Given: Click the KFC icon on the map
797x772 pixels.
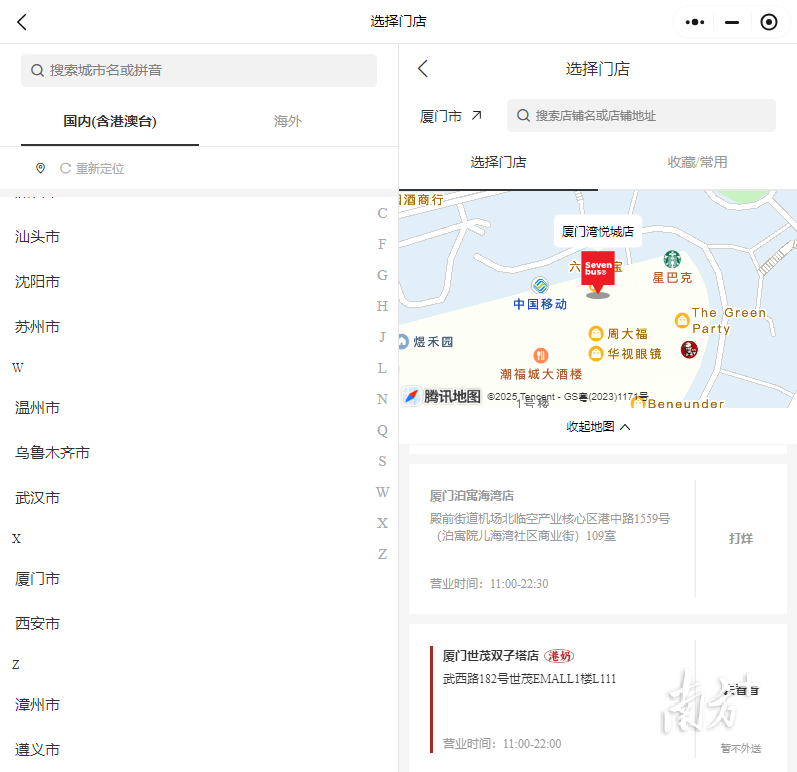Looking at the screenshot, I should 688,349.
